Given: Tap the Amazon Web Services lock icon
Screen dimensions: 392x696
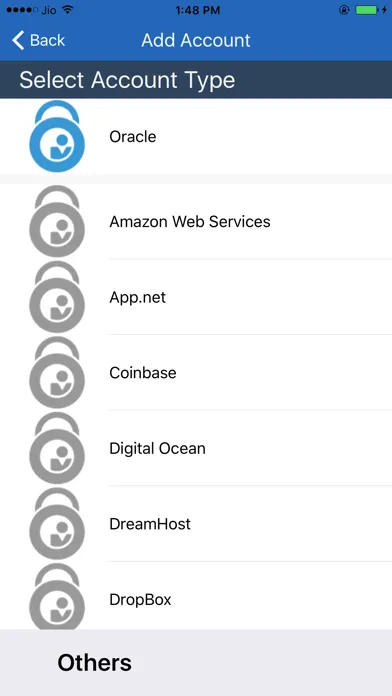Looking at the screenshot, I should pyautogui.click(x=57, y=221).
